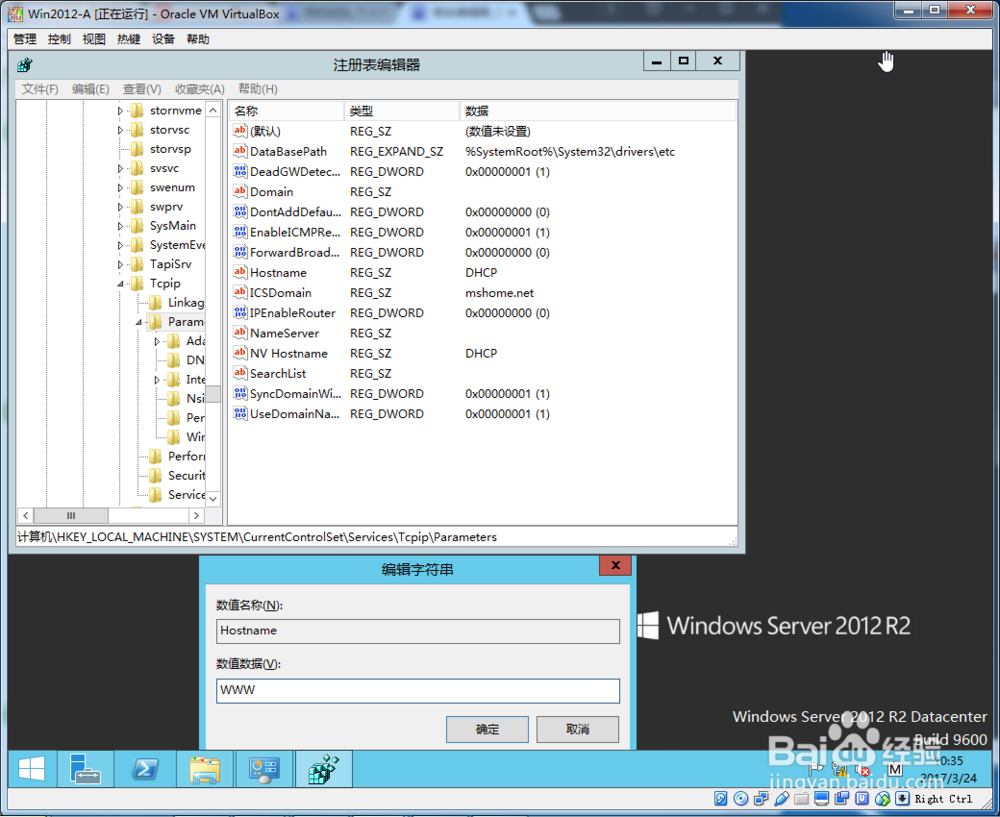Click the VirtualBox optical disk status icon
The image size is (1000, 817).
point(740,799)
